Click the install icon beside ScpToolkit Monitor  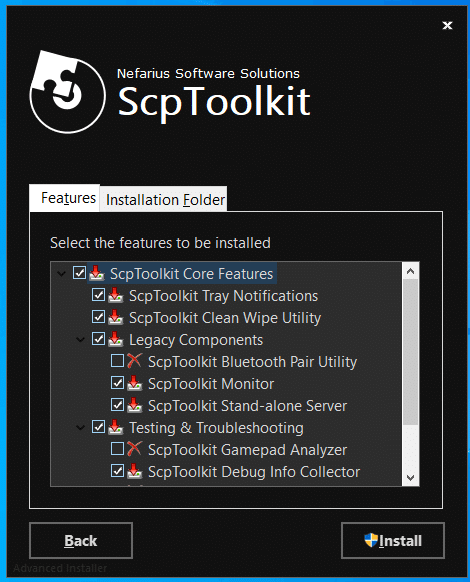click(134, 383)
